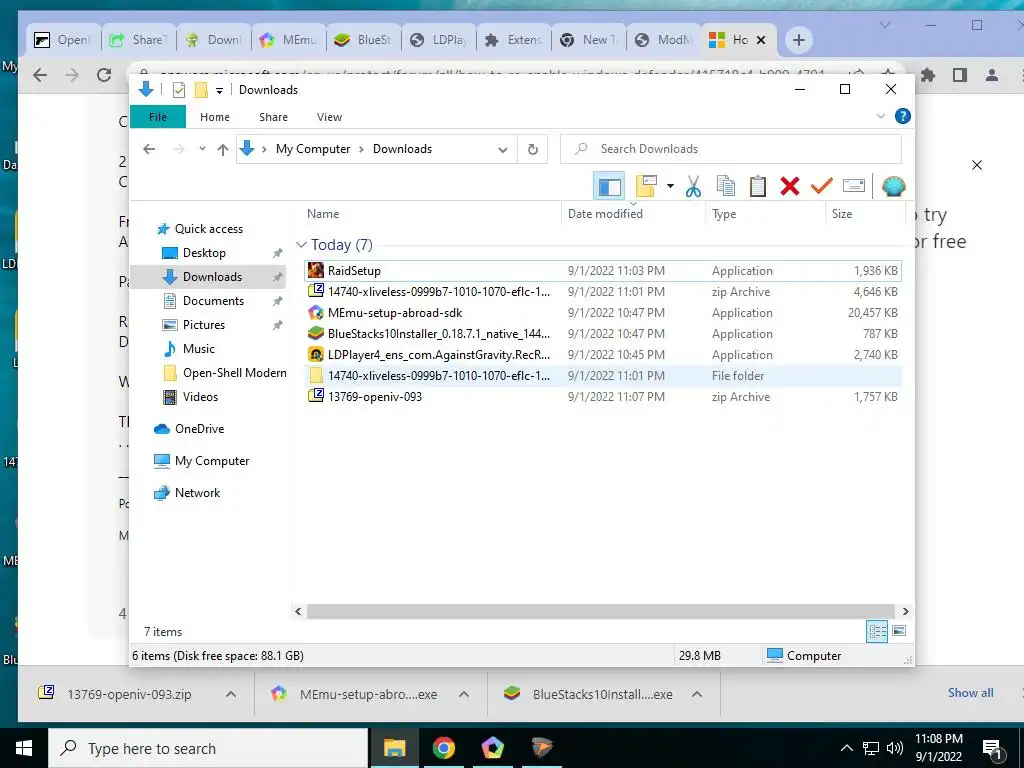The width and height of the screenshot is (1024, 768).
Task: Open a new Chrome tab with plus button
Action: click(798, 40)
